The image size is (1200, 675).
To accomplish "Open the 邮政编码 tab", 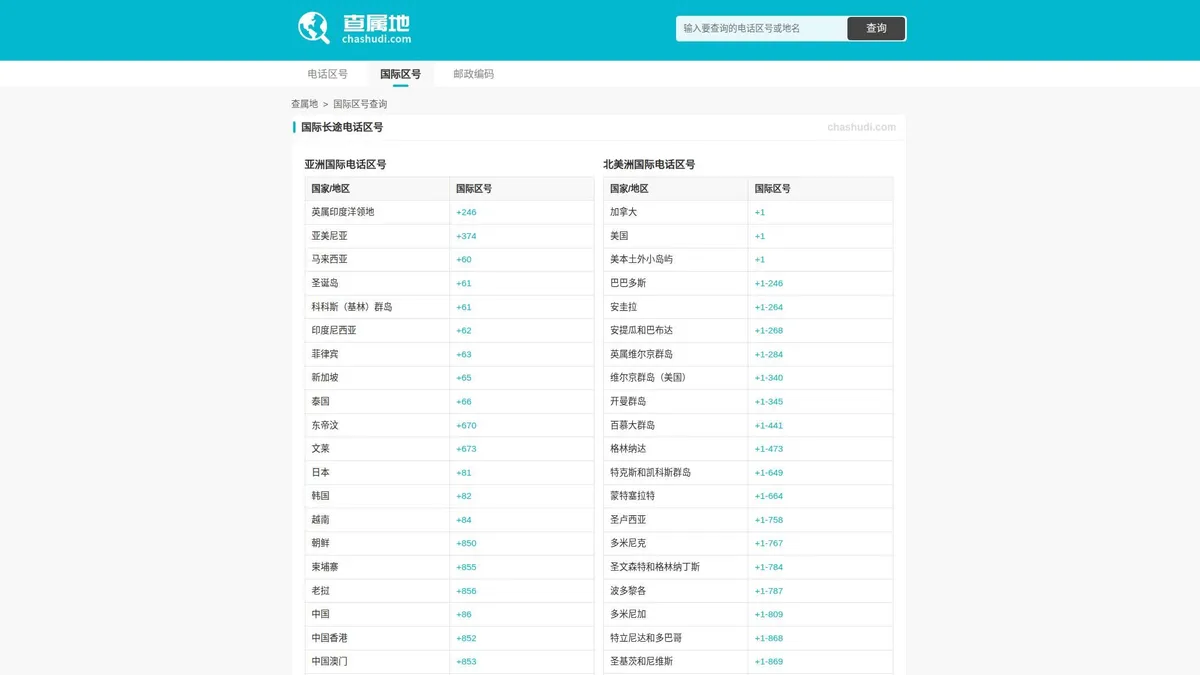I will click(x=473, y=74).
